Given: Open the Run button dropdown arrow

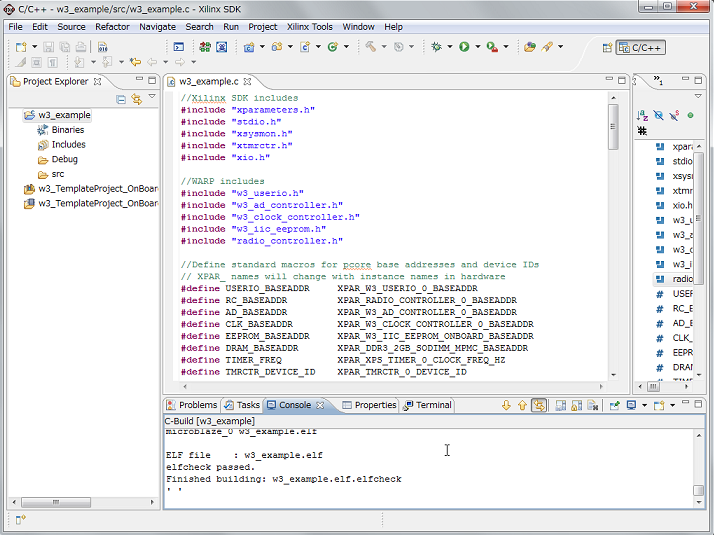Looking at the screenshot, I should [477, 47].
